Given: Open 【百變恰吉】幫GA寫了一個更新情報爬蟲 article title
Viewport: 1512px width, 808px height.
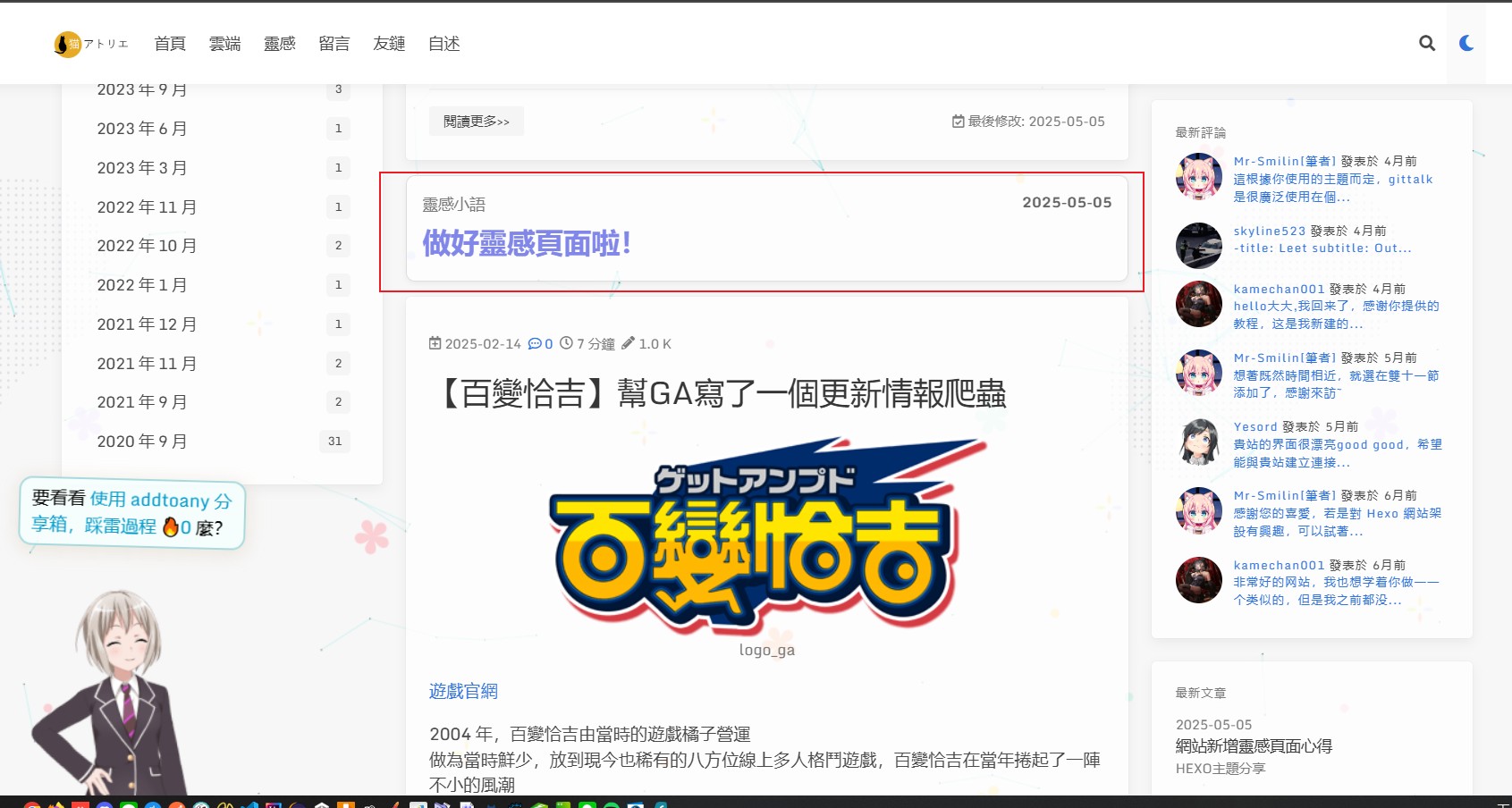Looking at the screenshot, I should point(720,393).
